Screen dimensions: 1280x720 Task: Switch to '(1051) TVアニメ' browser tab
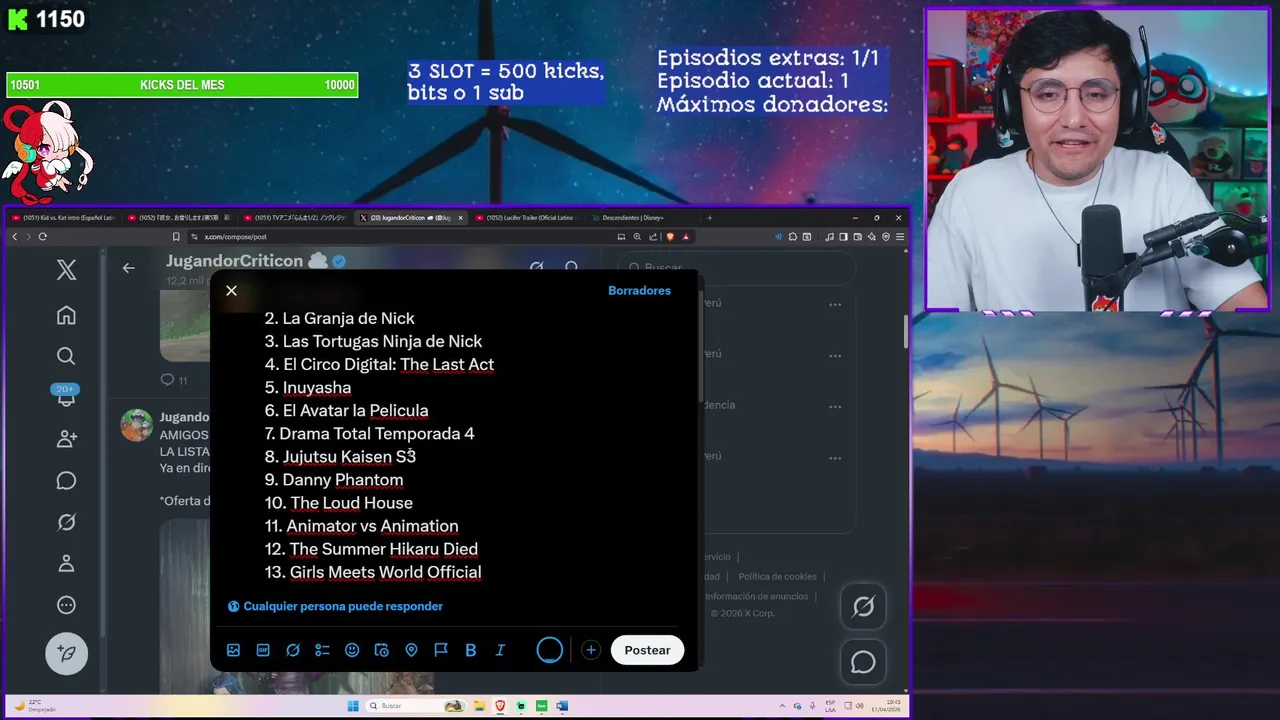click(298, 217)
